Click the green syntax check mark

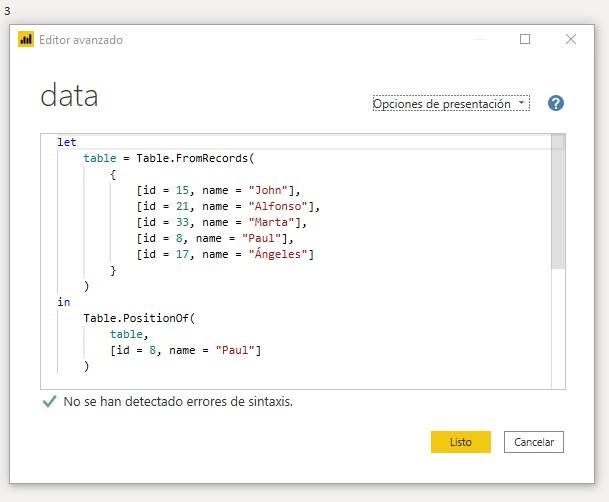49,401
